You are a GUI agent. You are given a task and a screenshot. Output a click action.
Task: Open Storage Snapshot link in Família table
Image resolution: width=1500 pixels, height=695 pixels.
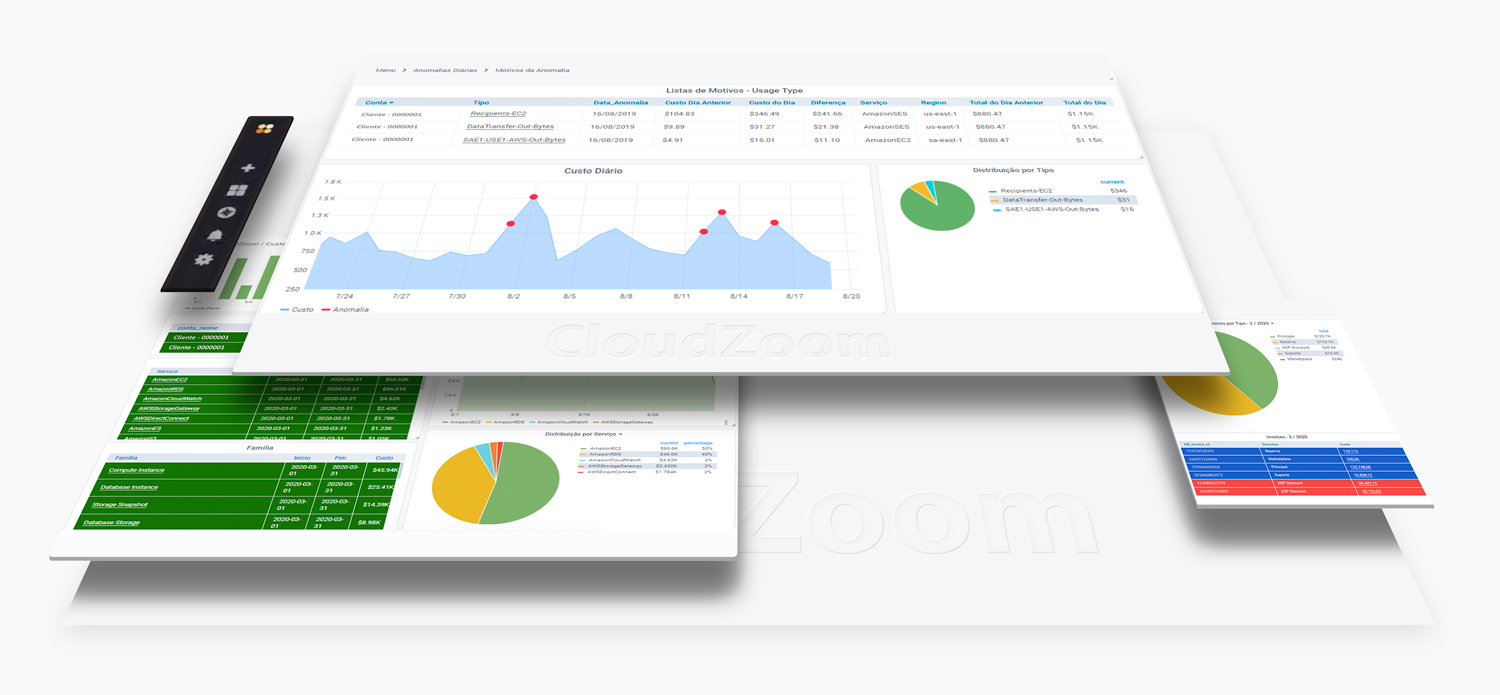point(120,505)
